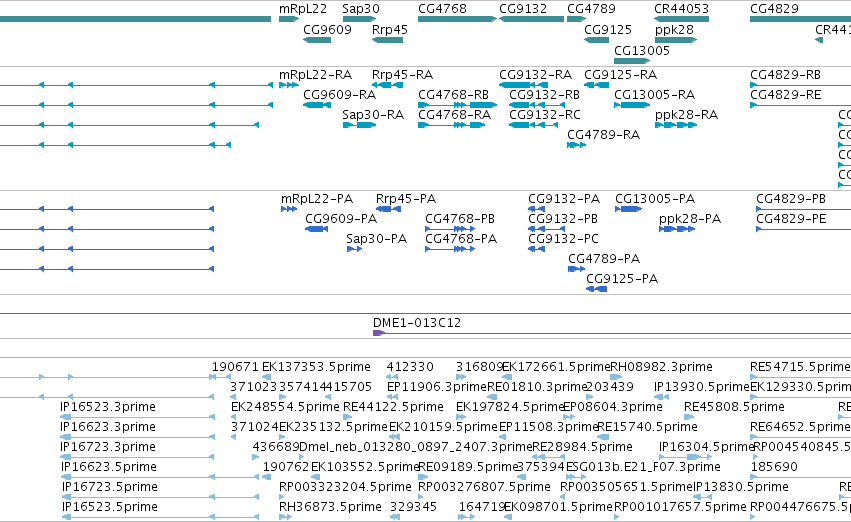Select the CG4789 gene label
The width and height of the screenshot is (851, 522).
[x=591, y=9]
